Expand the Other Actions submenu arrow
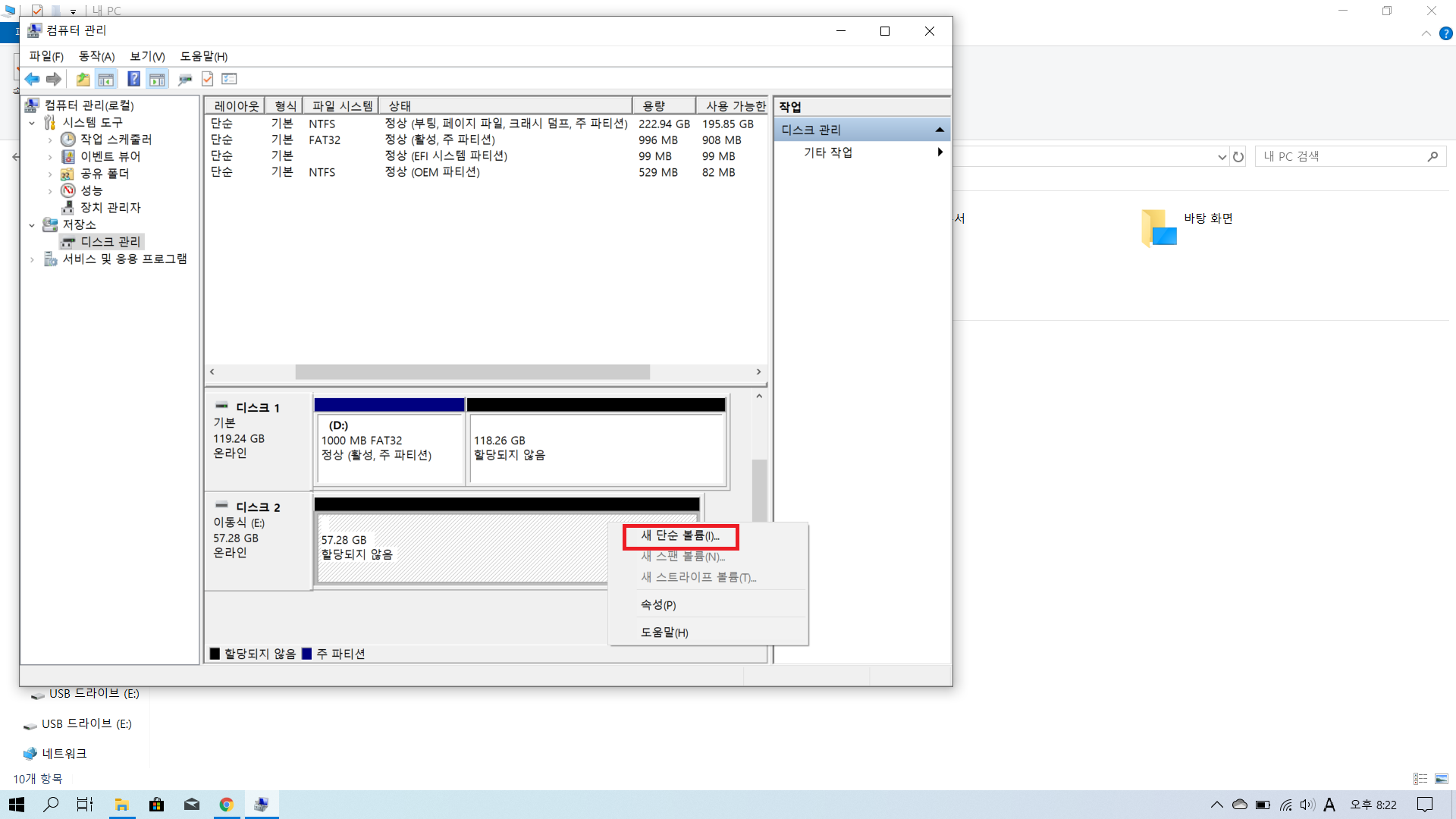This screenshot has height=819, width=1456. pyautogui.click(x=940, y=152)
